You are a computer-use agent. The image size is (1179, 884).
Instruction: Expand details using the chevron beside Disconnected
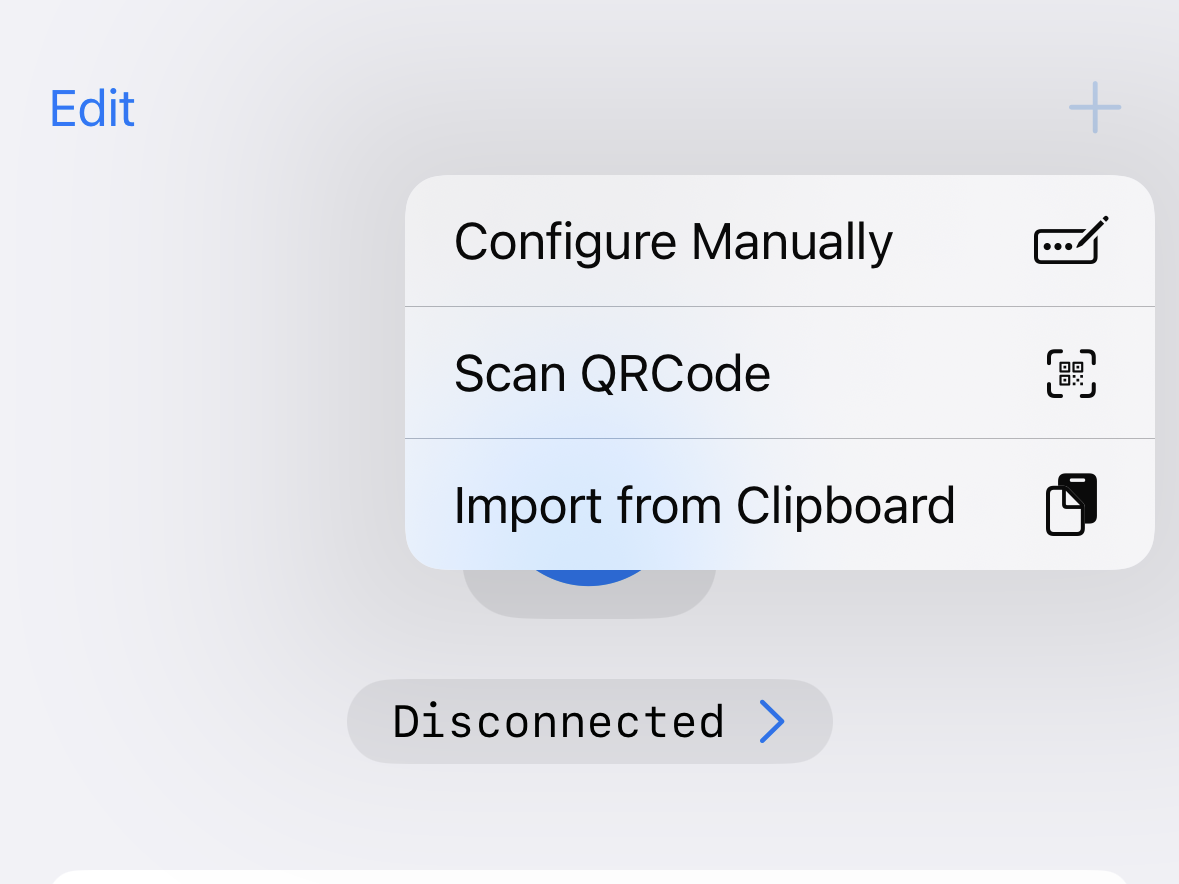click(x=771, y=721)
